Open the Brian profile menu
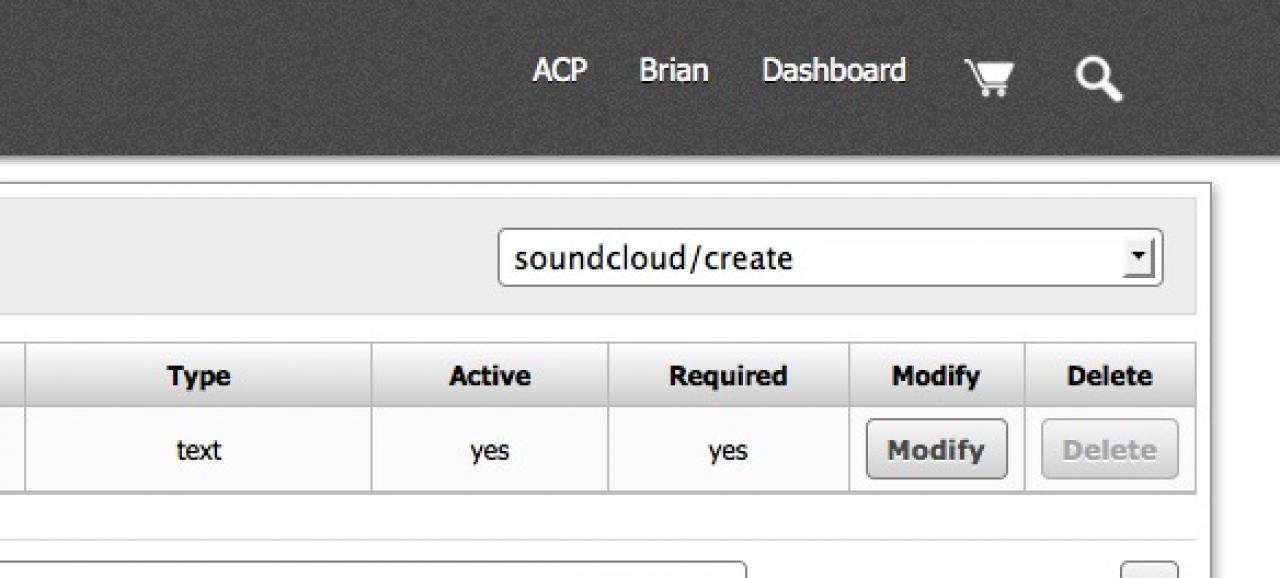 (x=674, y=70)
